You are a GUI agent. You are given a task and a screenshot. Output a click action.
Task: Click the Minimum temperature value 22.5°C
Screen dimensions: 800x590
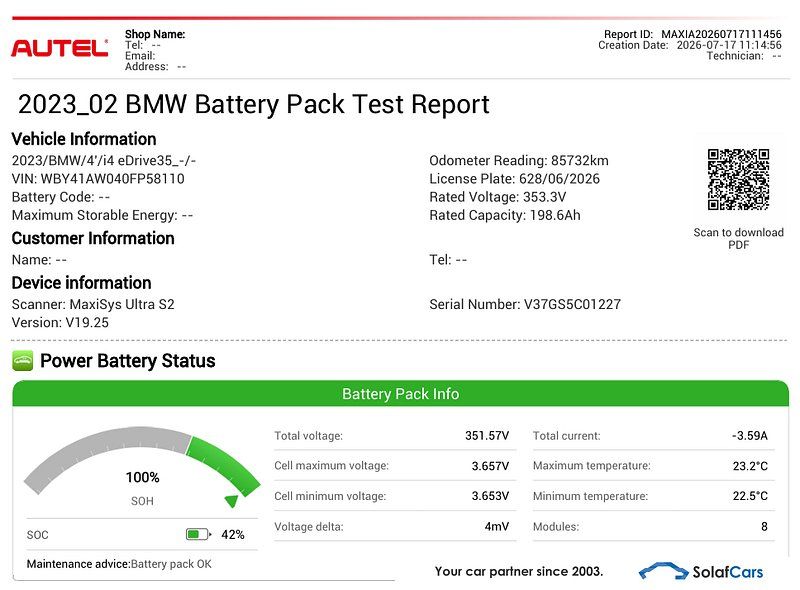(x=750, y=496)
